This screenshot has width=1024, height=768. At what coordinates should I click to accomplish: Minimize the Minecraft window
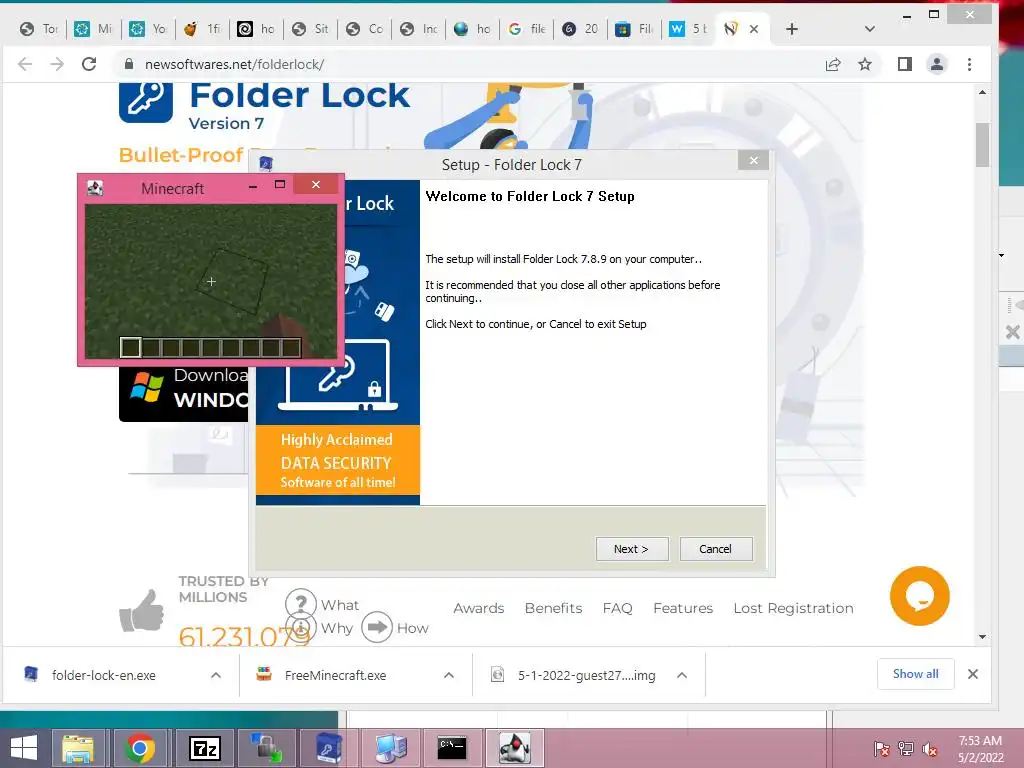[x=253, y=187]
